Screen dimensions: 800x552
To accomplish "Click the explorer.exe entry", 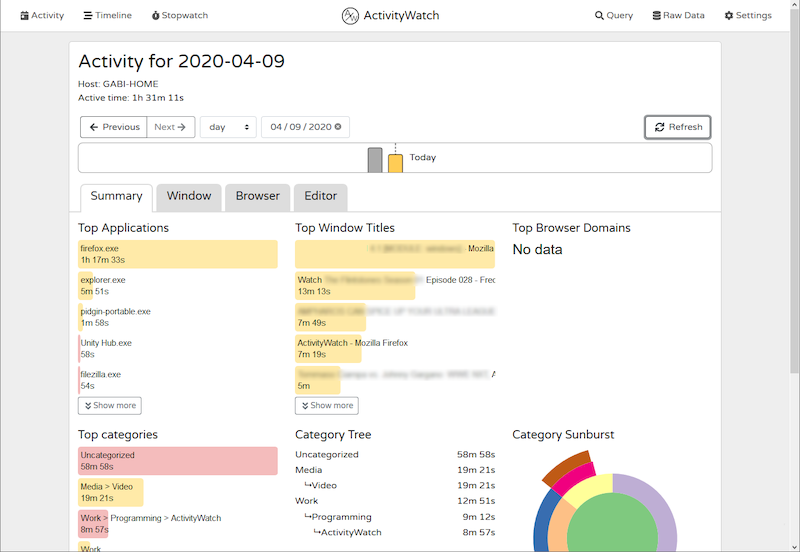I will 178,286.
